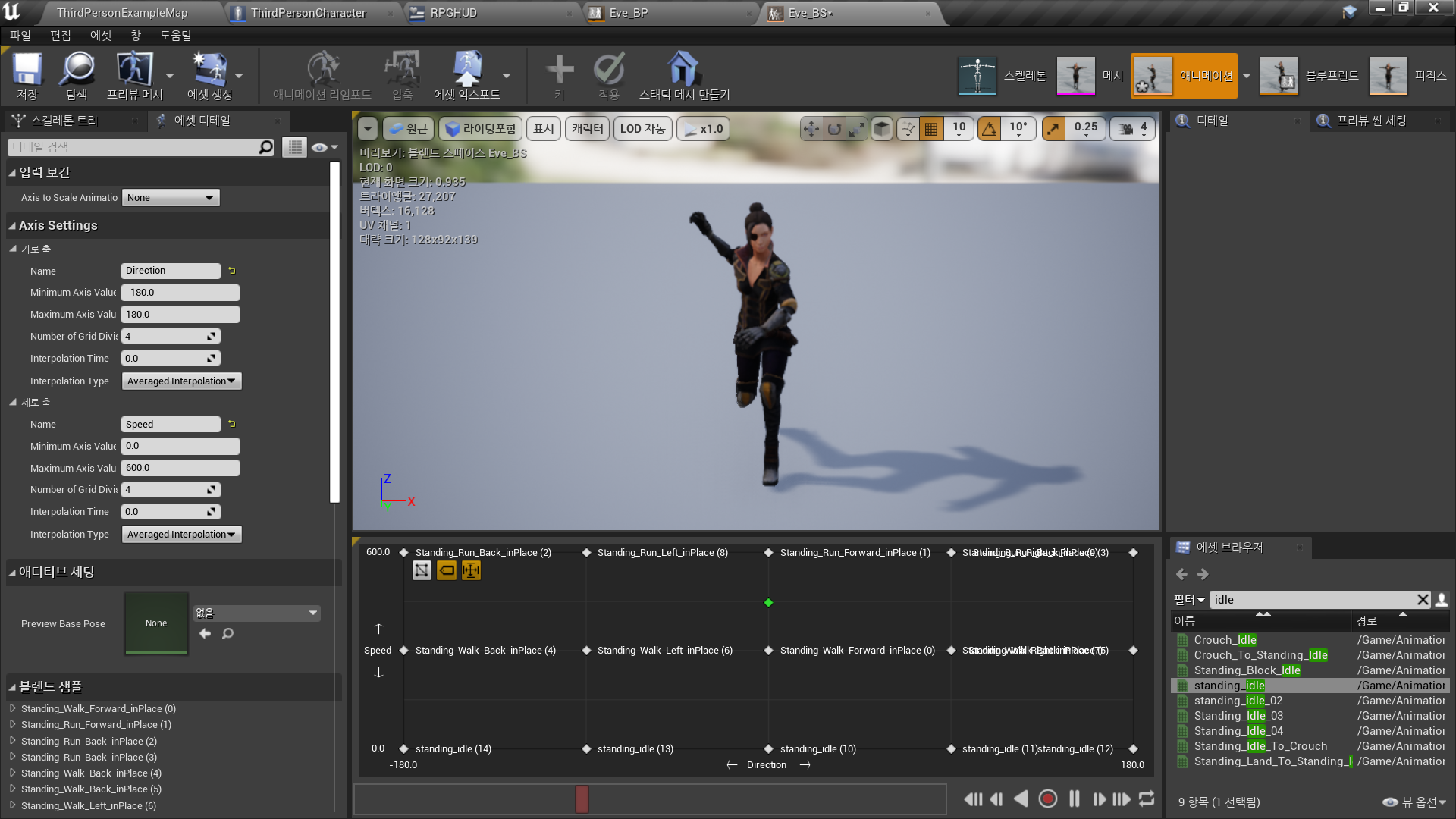
Task: Click the record button in playback bar
Action: 1047,799
